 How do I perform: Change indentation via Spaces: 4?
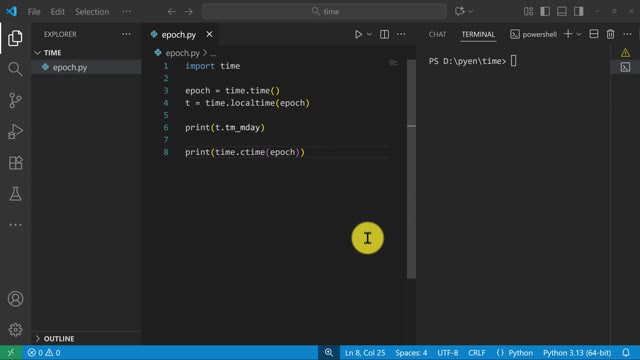pyautogui.click(x=411, y=353)
